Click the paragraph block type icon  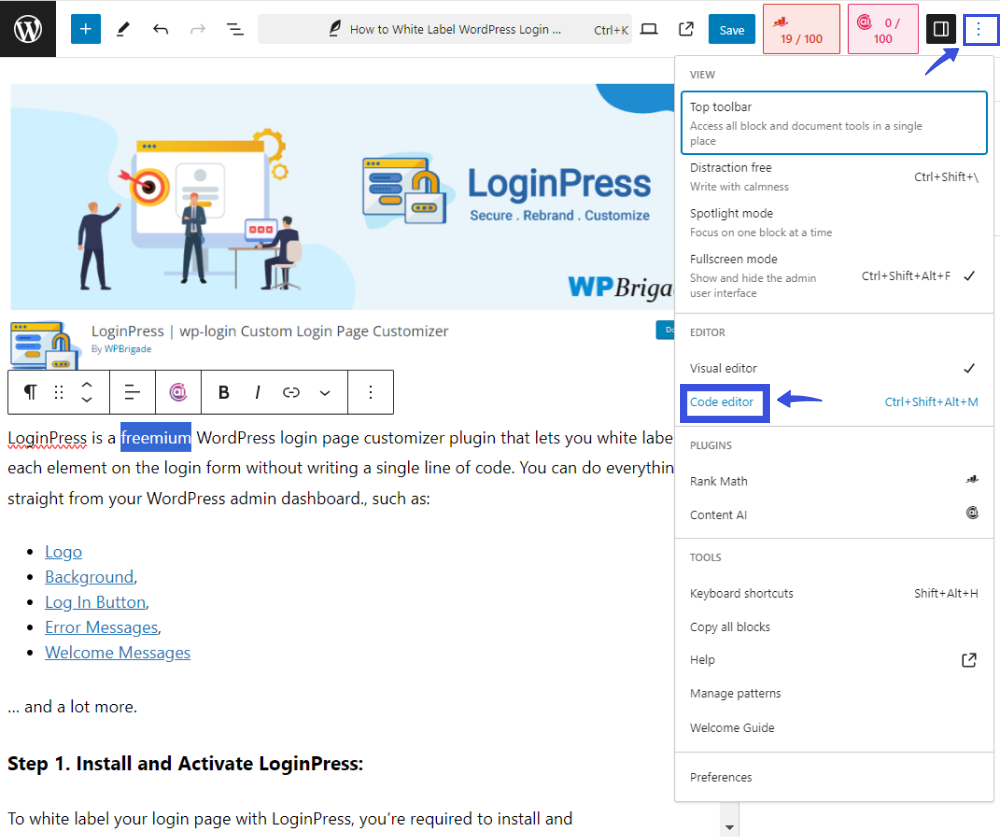coord(30,392)
